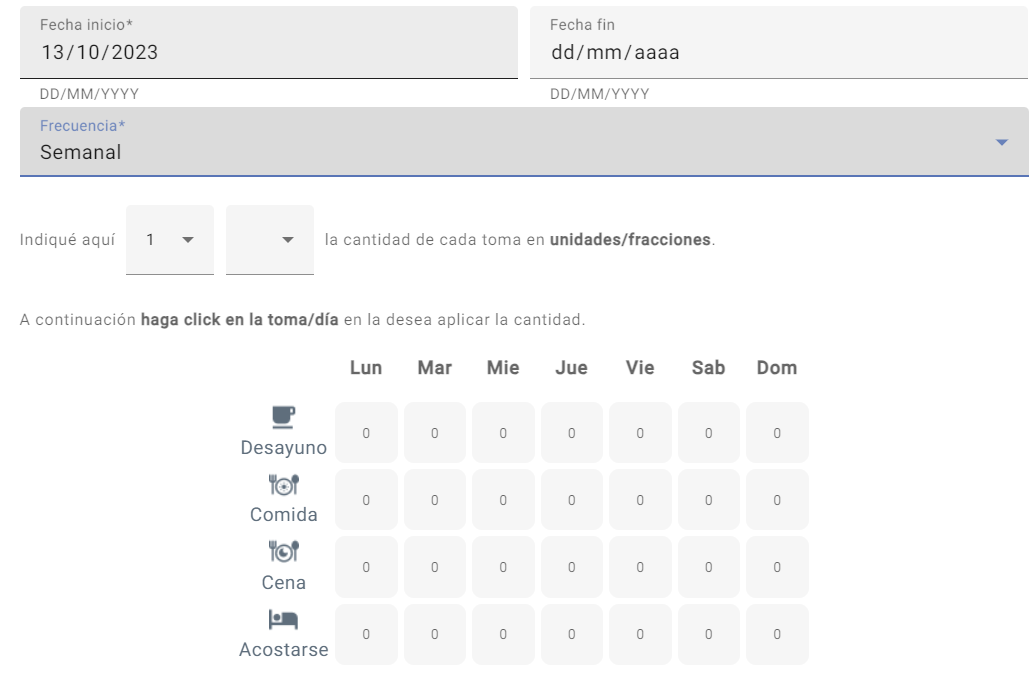The width and height of the screenshot is (1036, 677).
Task: Click the Dom column header
Action: pos(777,367)
